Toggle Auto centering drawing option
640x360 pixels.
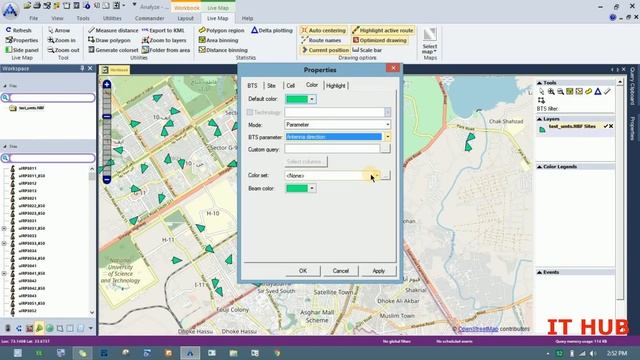tap(323, 30)
